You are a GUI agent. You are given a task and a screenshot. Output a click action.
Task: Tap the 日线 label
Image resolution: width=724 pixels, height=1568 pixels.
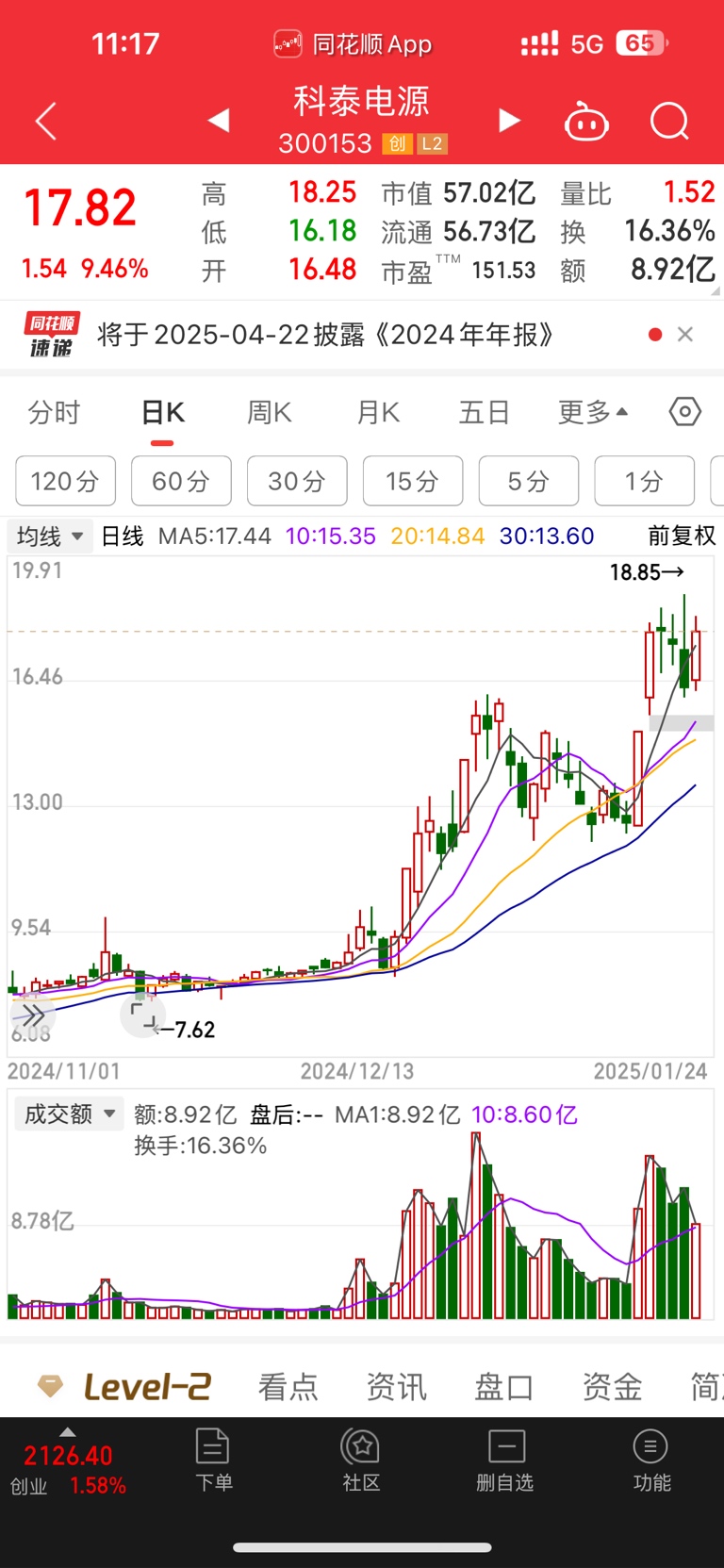coord(123,536)
